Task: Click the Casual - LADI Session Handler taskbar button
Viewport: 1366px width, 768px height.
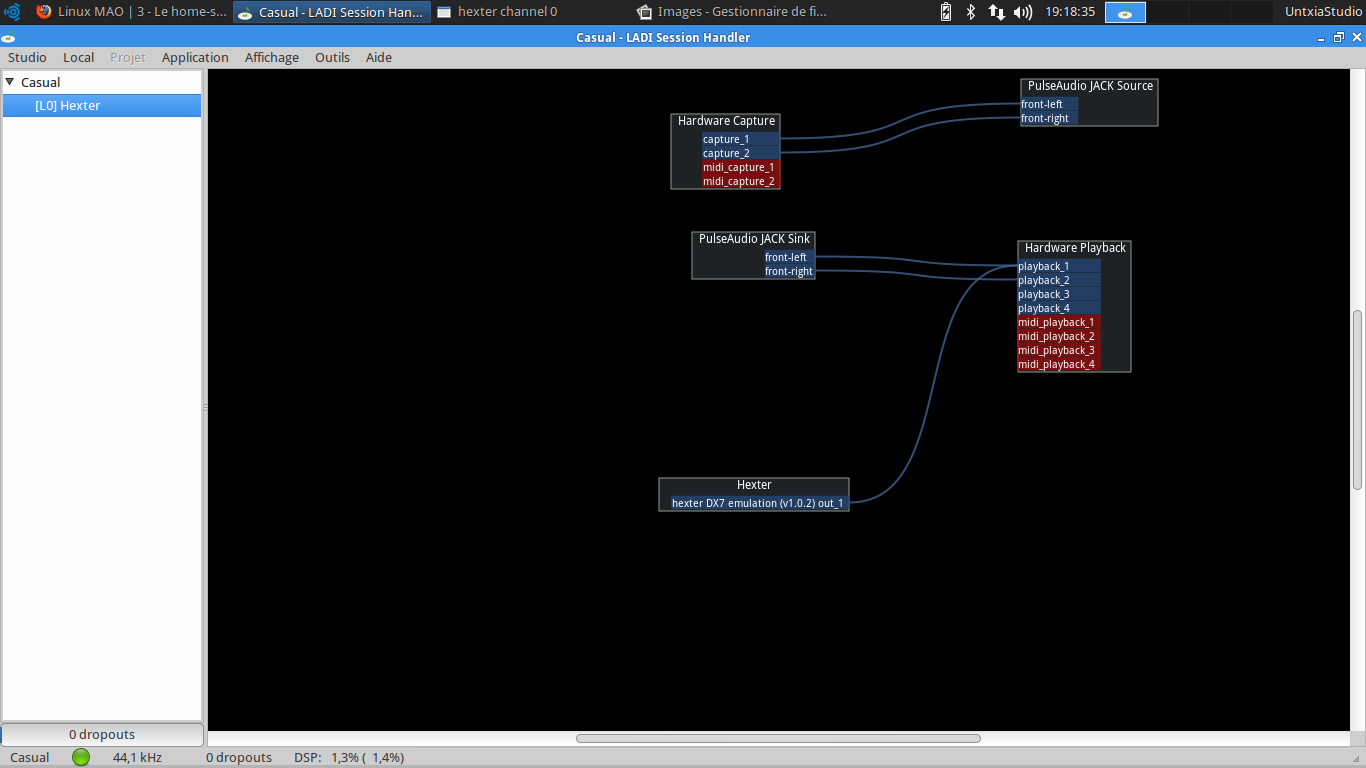Action: pyautogui.click(x=332, y=12)
